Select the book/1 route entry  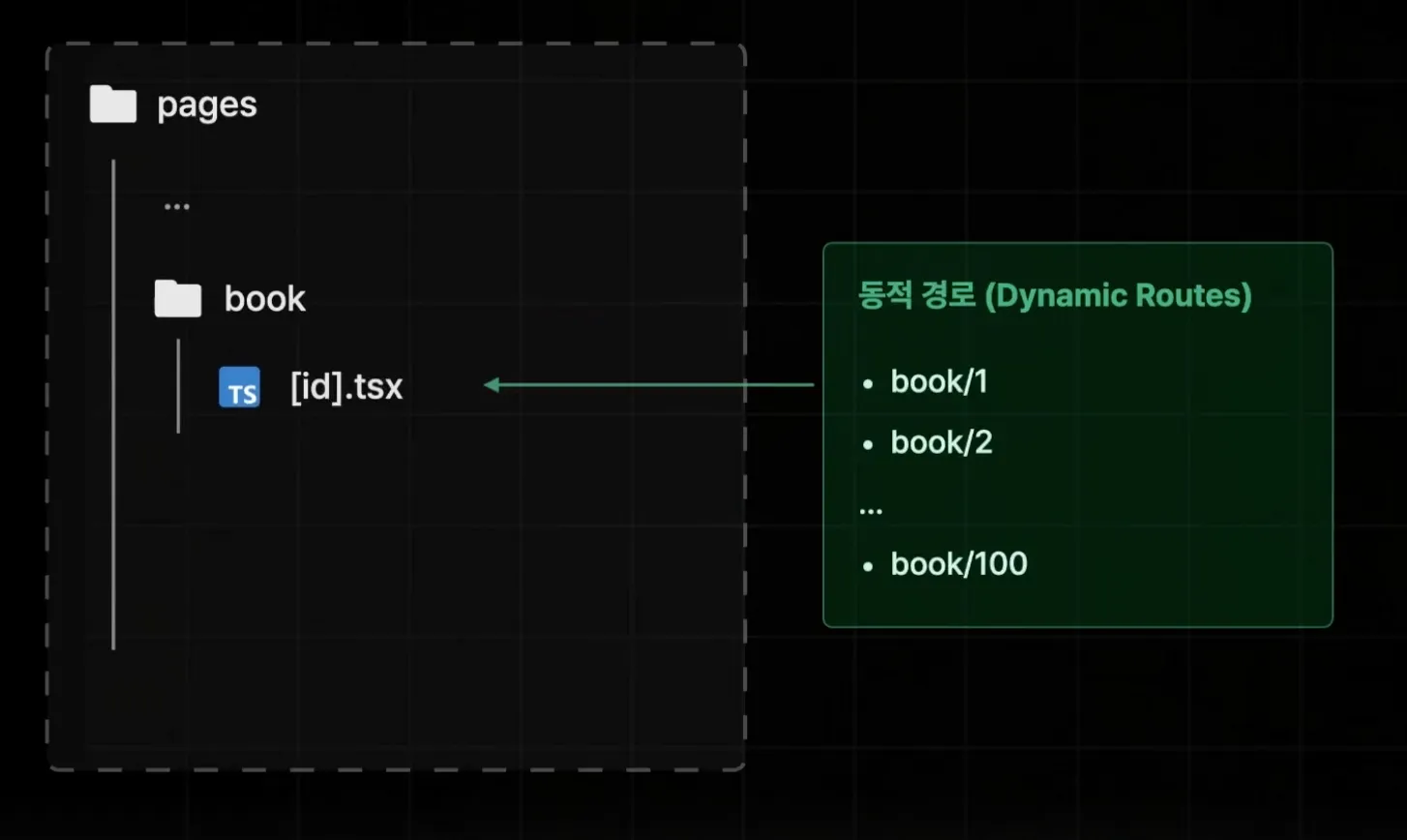point(939,382)
